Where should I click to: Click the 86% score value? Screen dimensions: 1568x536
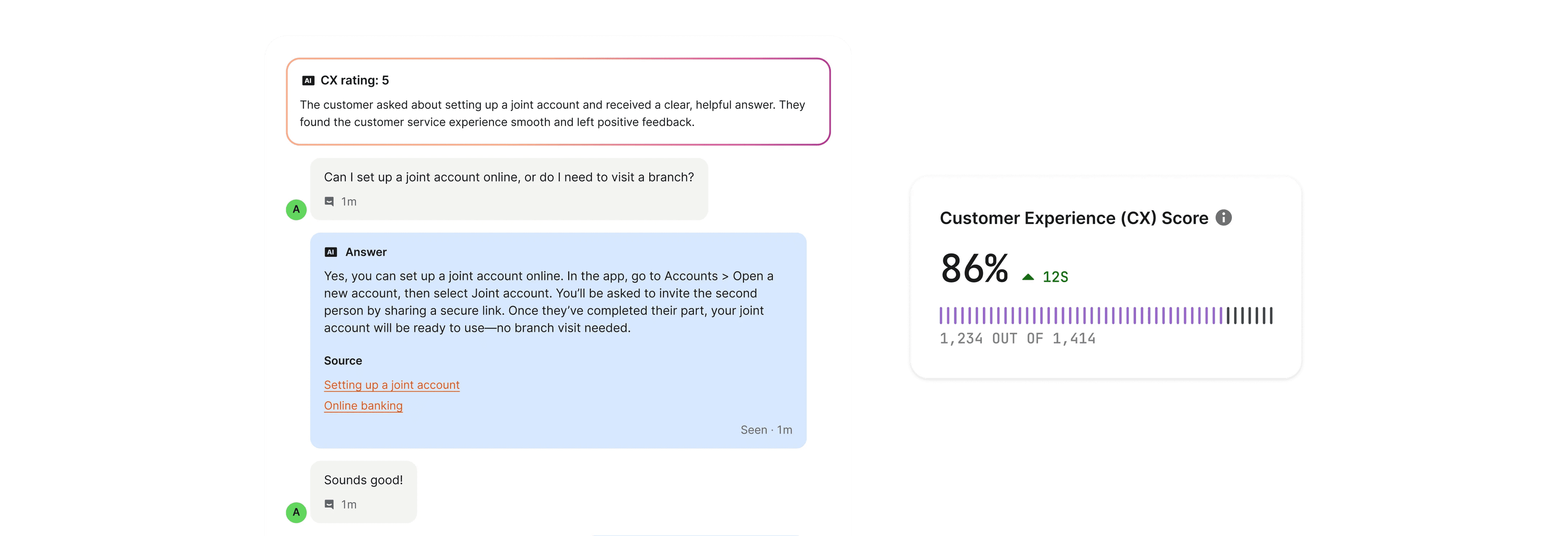[974, 268]
